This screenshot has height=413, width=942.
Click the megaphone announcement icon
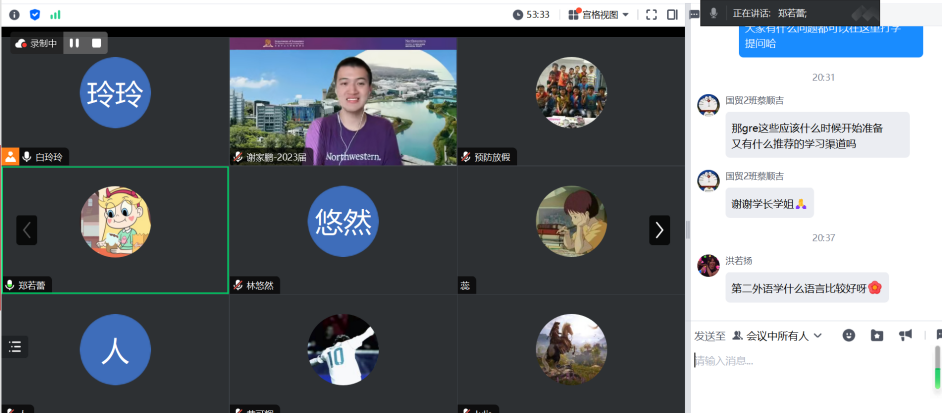click(x=905, y=335)
